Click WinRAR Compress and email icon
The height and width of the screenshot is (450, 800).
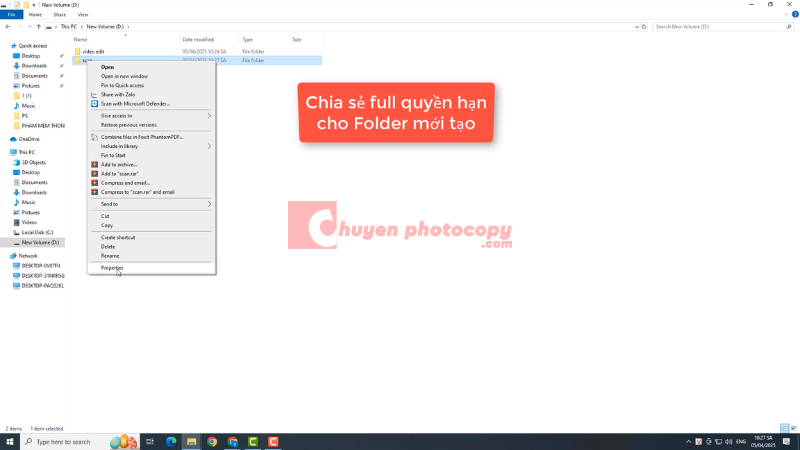pos(94,183)
